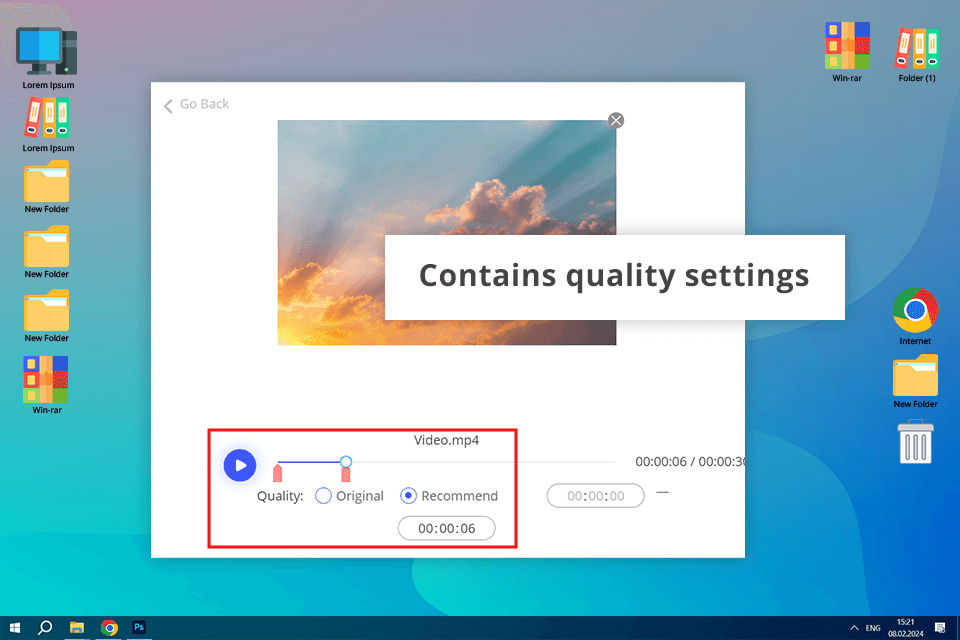Open the notification center icon
The image size is (960, 640).
tap(940, 628)
